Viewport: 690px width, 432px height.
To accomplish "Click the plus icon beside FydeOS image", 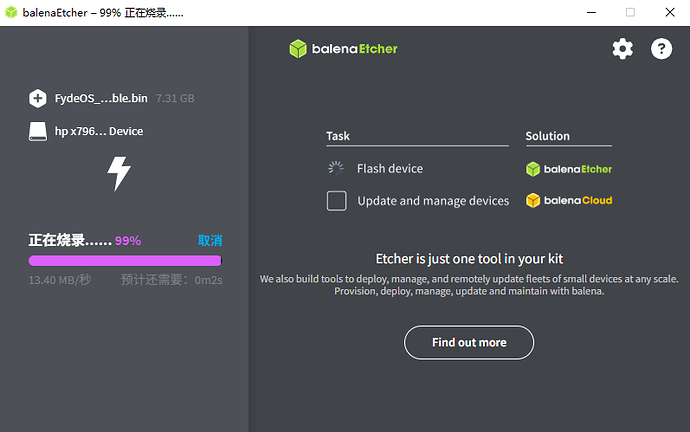I will click(38, 98).
